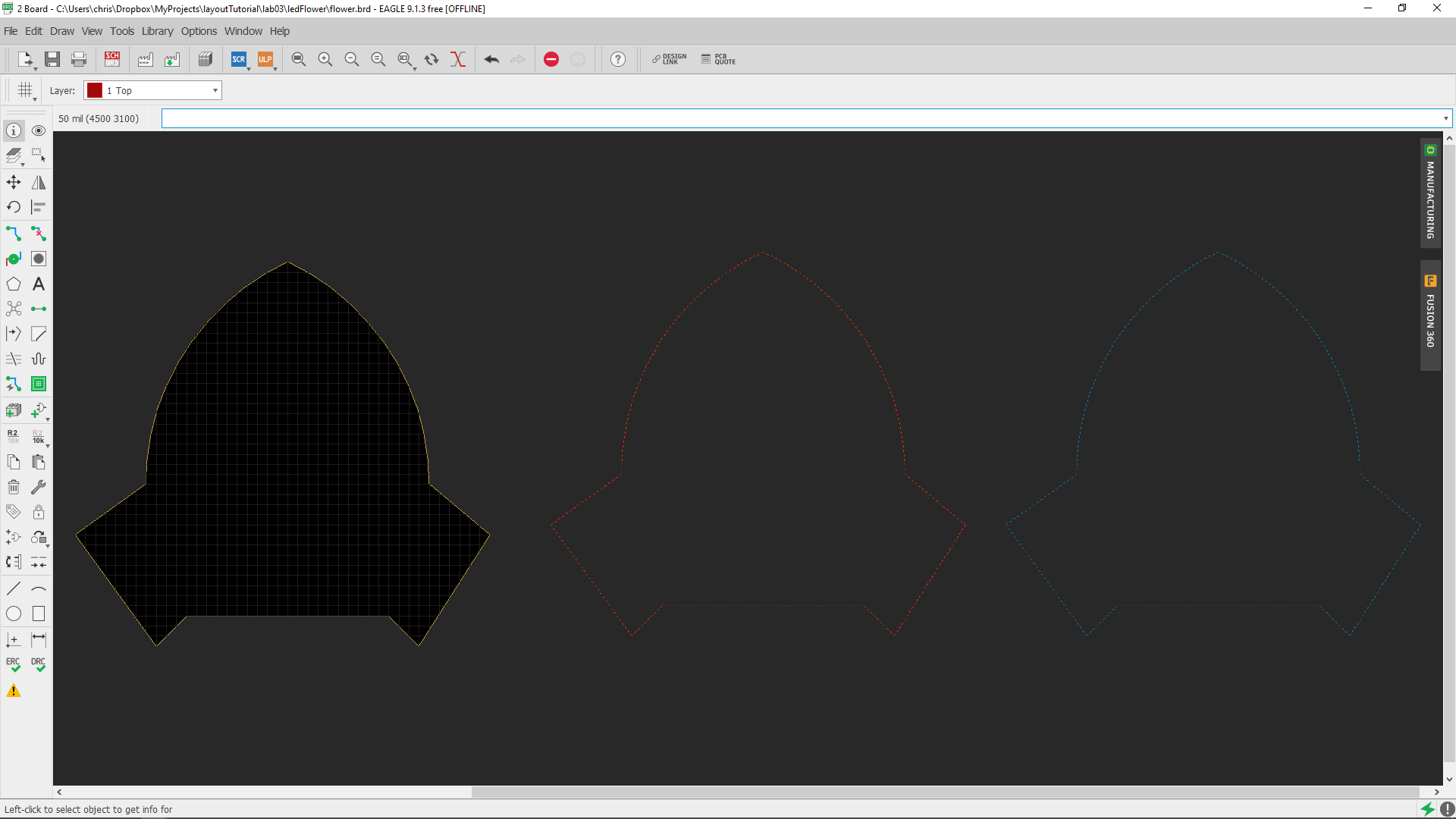Open the Library menu
The image size is (1456, 819).
click(158, 31)
